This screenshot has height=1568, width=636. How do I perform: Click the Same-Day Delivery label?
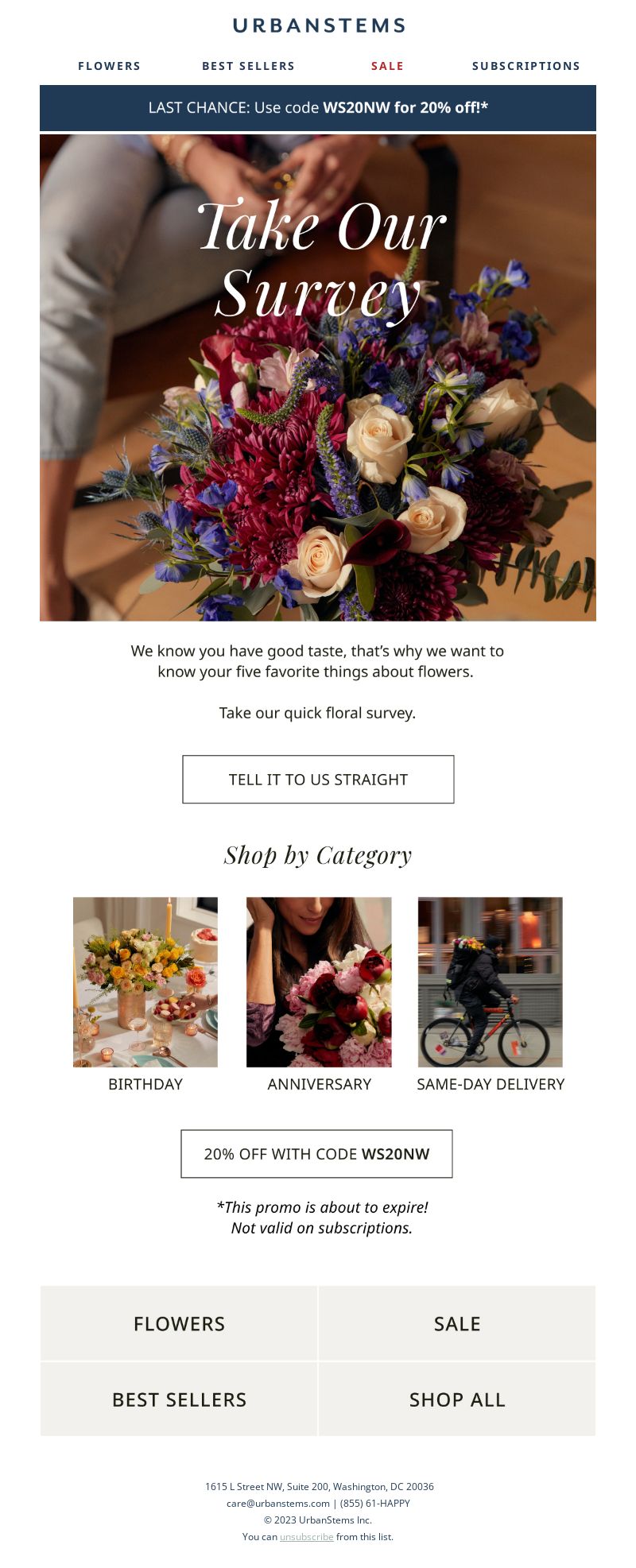coord(491,1084)
